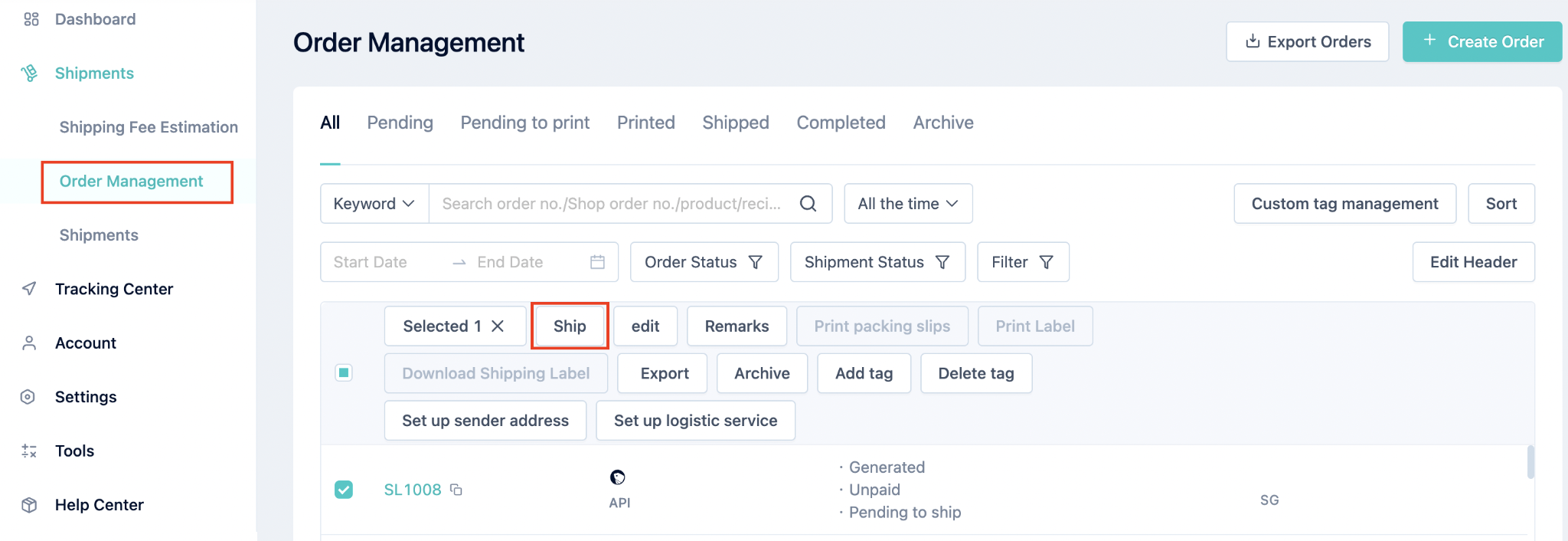Click the Dashboard grid icon
1568x541 pixels.
click(x=31, y=19)
